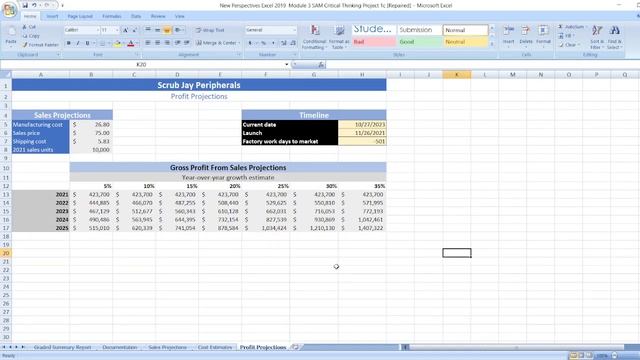This screenshot has width=640, height=360.
Task: Set Middle Align vertical alignment
Action: (x=157, y=30)
